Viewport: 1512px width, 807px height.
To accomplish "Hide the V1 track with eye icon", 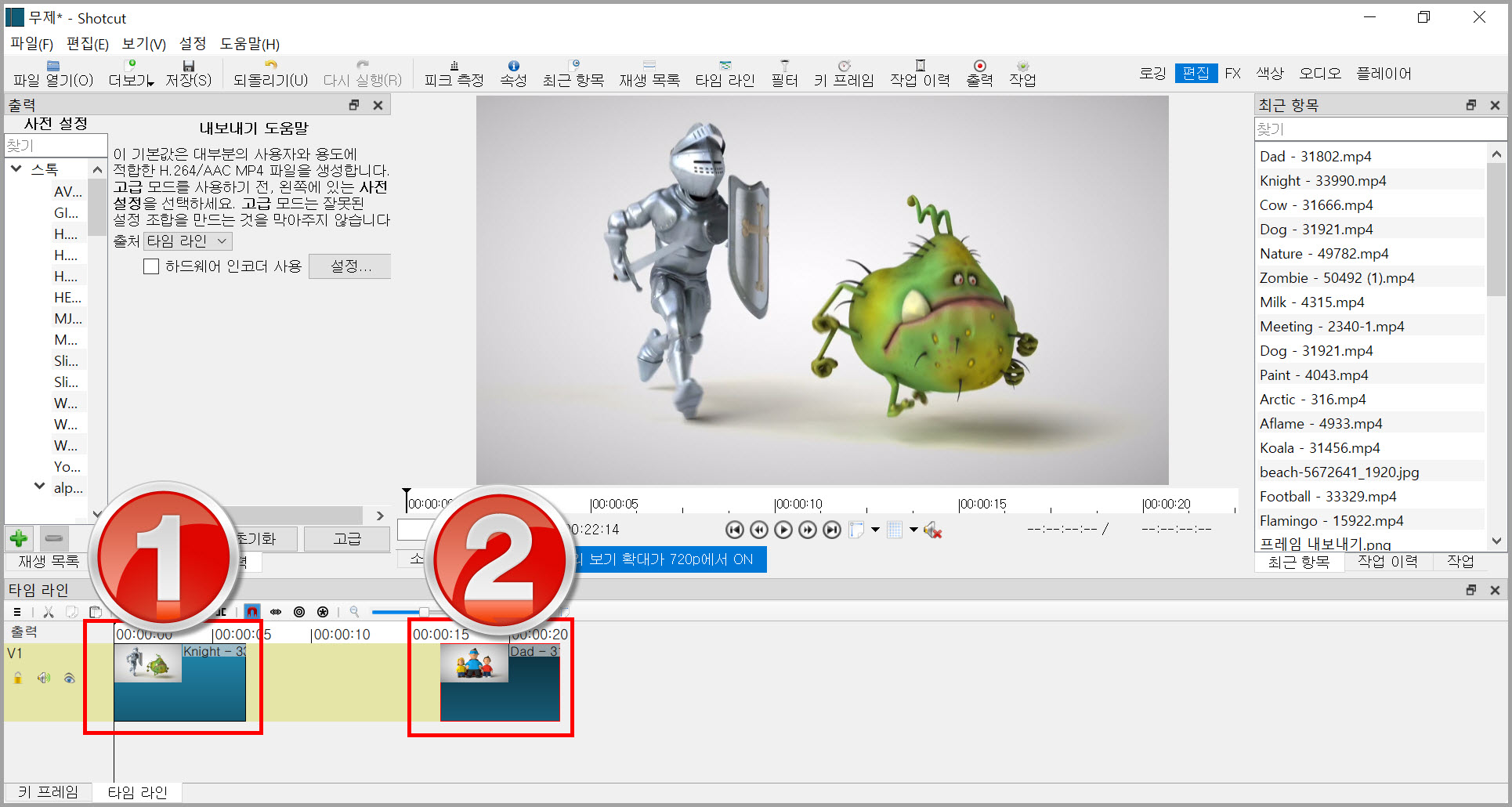I will point(70,679).
